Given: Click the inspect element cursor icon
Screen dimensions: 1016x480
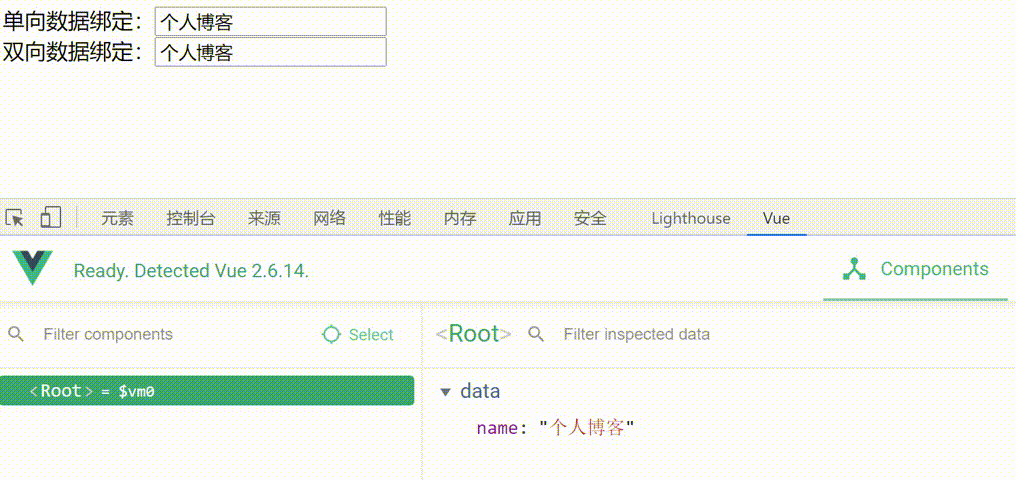Looking at the screenshot, I should [15, 218].
